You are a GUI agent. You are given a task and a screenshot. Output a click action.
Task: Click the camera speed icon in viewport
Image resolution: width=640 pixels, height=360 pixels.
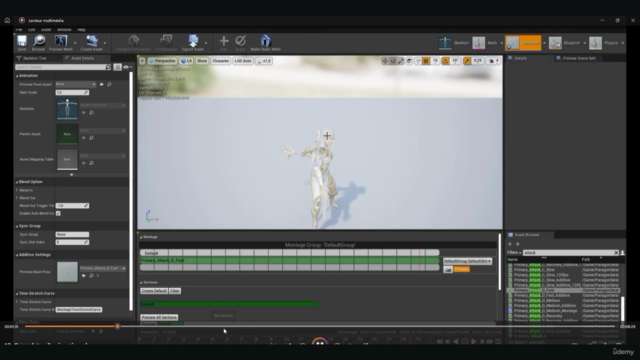click(494, 61)
